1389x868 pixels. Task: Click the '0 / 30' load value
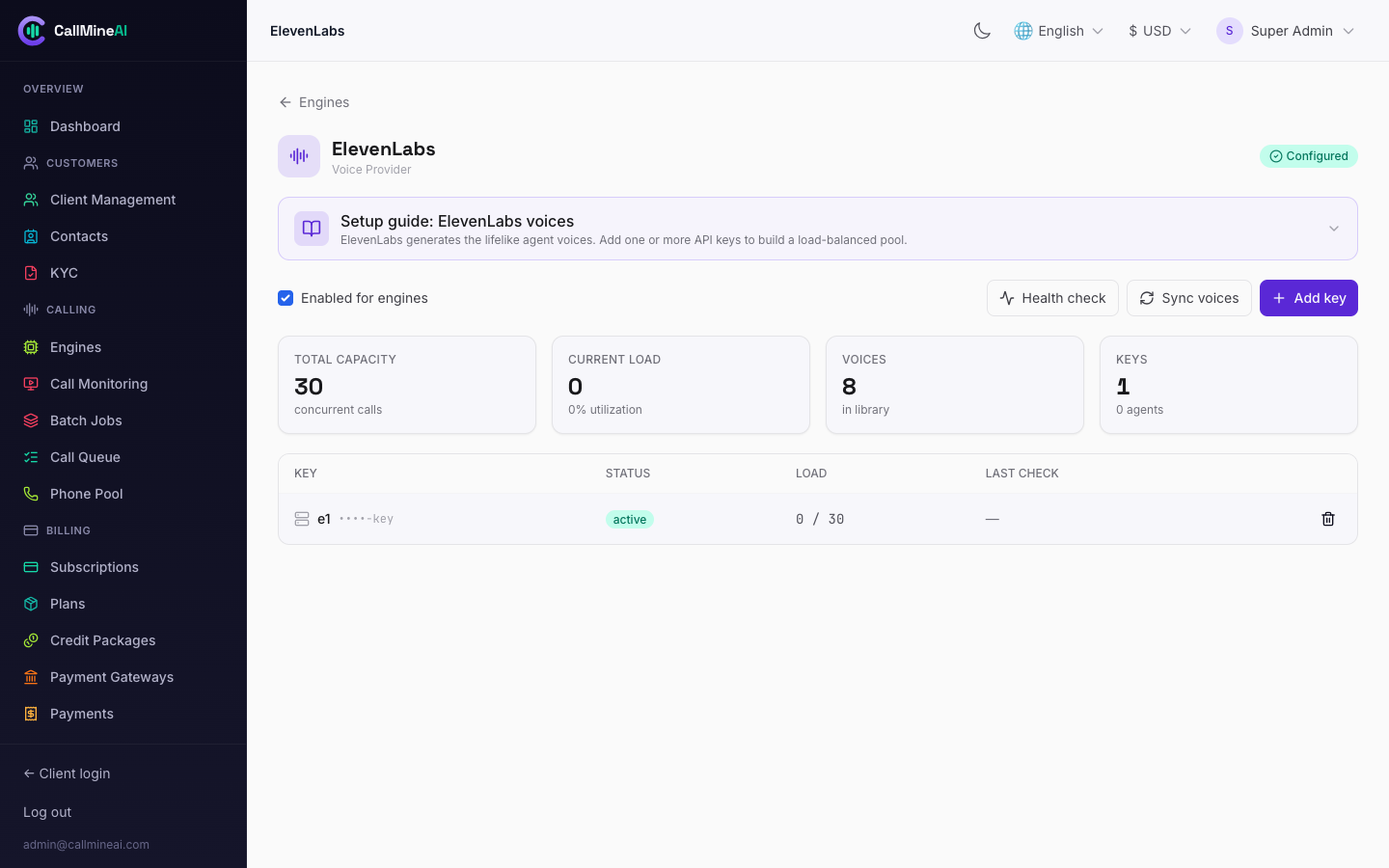[x=820, y=519]
